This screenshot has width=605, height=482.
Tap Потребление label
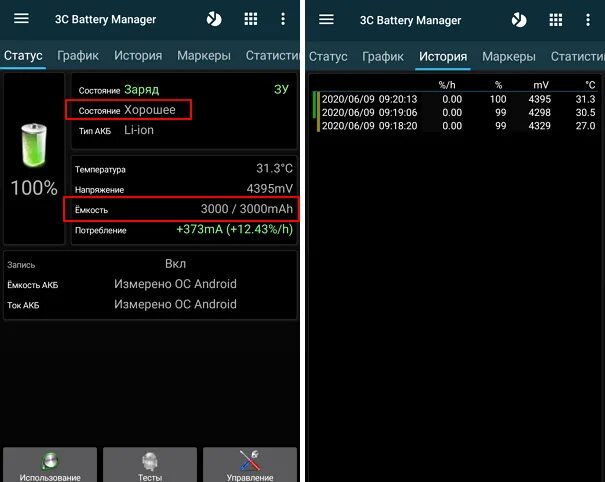101,230
